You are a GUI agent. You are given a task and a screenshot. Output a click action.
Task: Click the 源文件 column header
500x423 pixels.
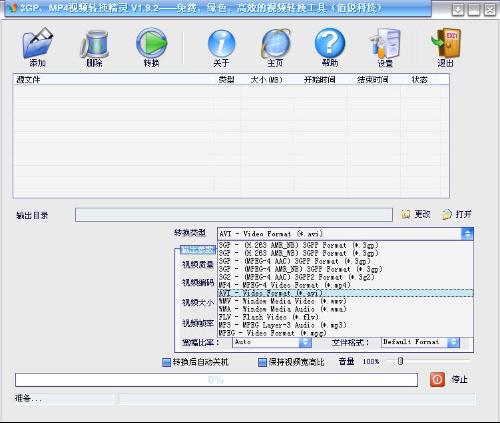tap(113, 80)
